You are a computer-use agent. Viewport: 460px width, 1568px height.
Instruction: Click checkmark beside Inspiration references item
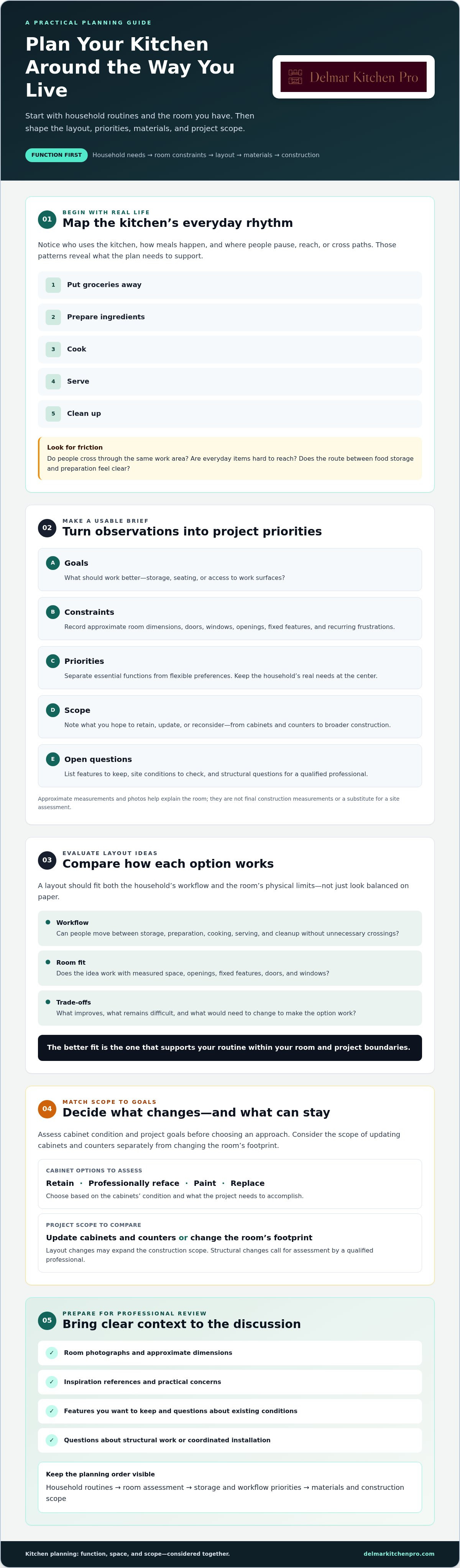coord(52,1382)
